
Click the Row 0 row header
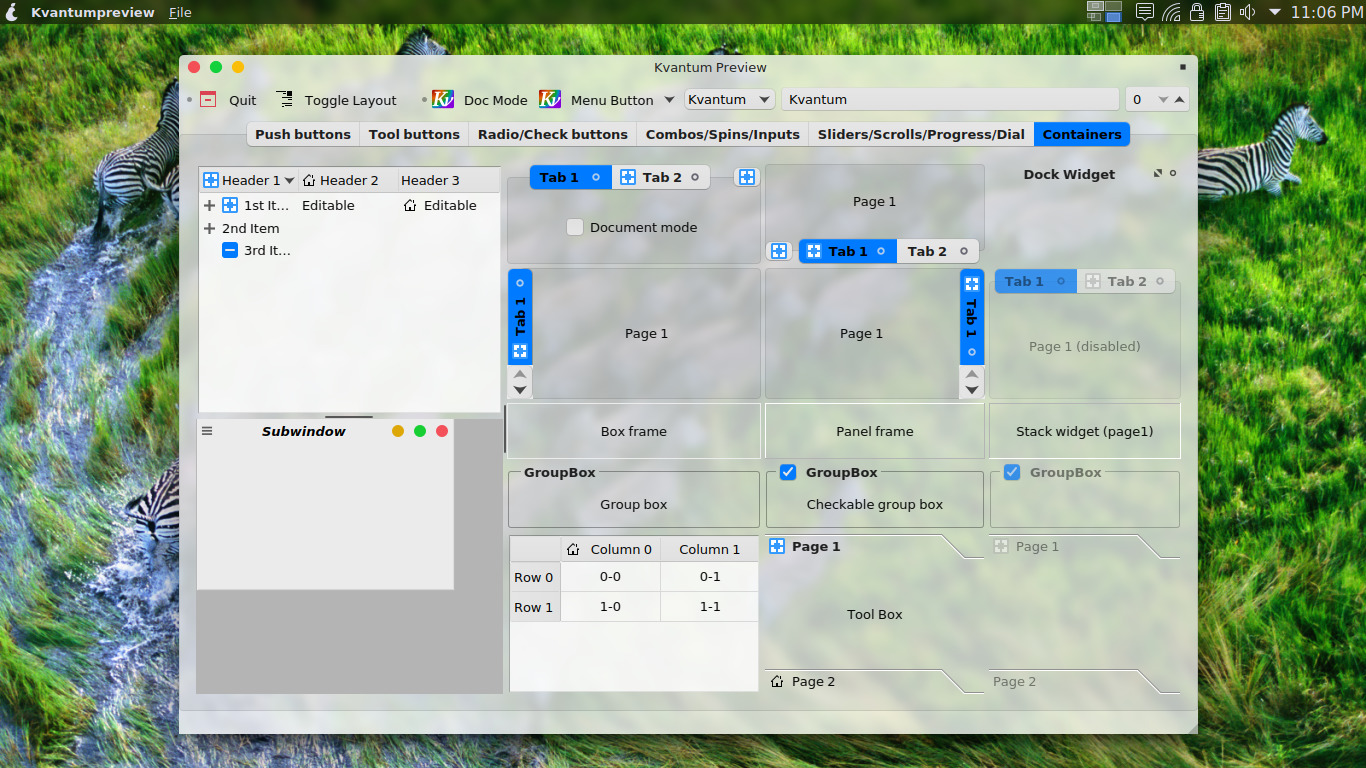535,577
